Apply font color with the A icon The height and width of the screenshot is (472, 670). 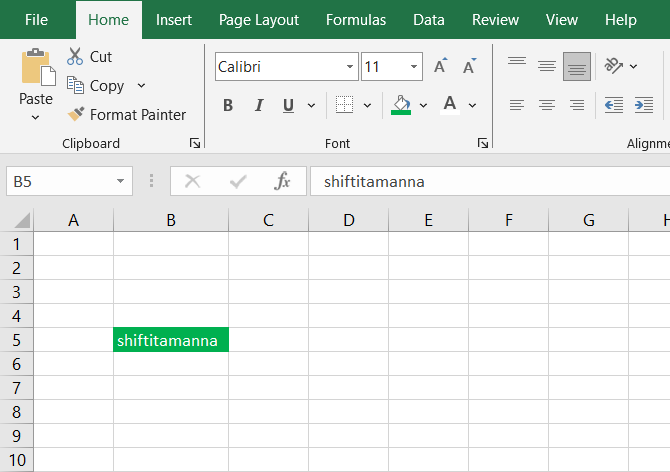[450, 105]
